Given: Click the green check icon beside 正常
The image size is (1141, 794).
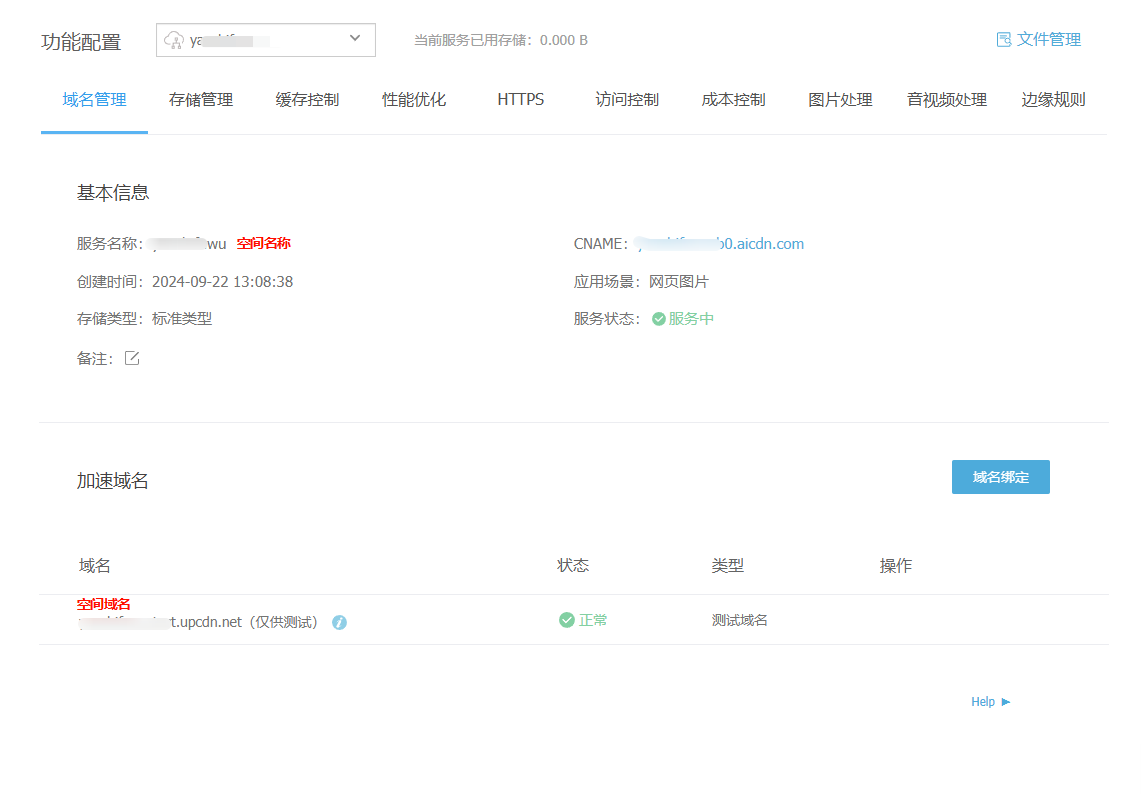Looking at the screenshot, I should (x=566, y=620).
